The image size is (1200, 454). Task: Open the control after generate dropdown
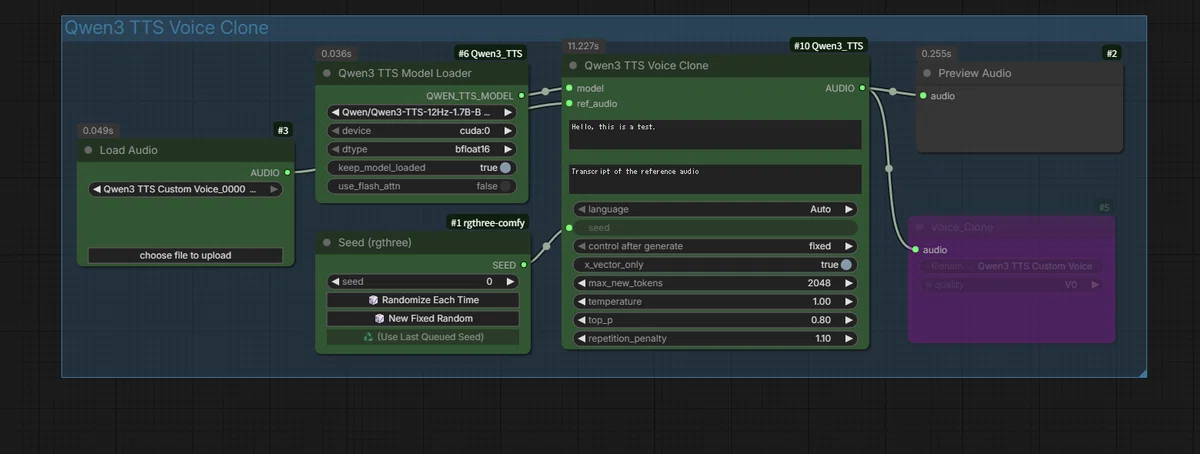tap(715, 246)
